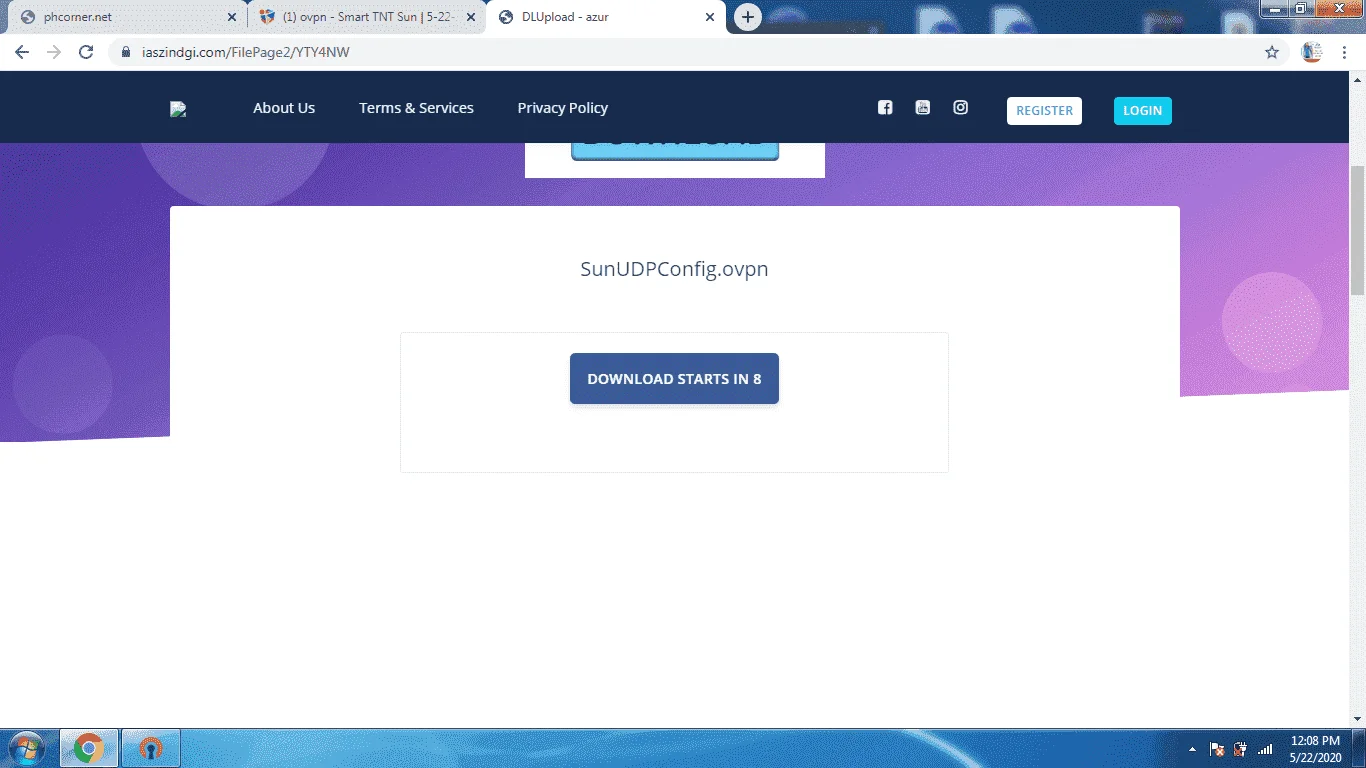Restore down the Chrome window
Image resolution: width=1366 pixels, height=768 pixels.
[x=1301, y=9]
